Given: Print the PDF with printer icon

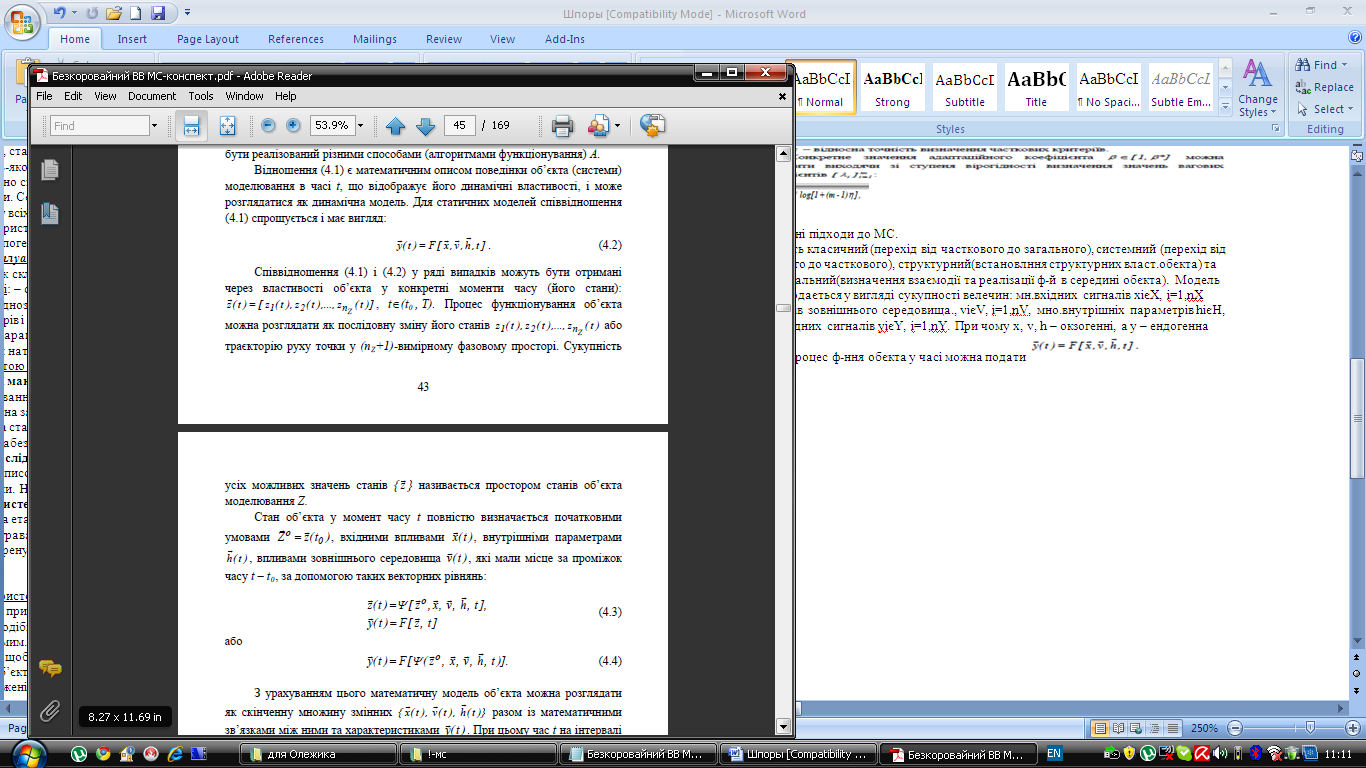Looking at the screenshot, I should [562, 126].
